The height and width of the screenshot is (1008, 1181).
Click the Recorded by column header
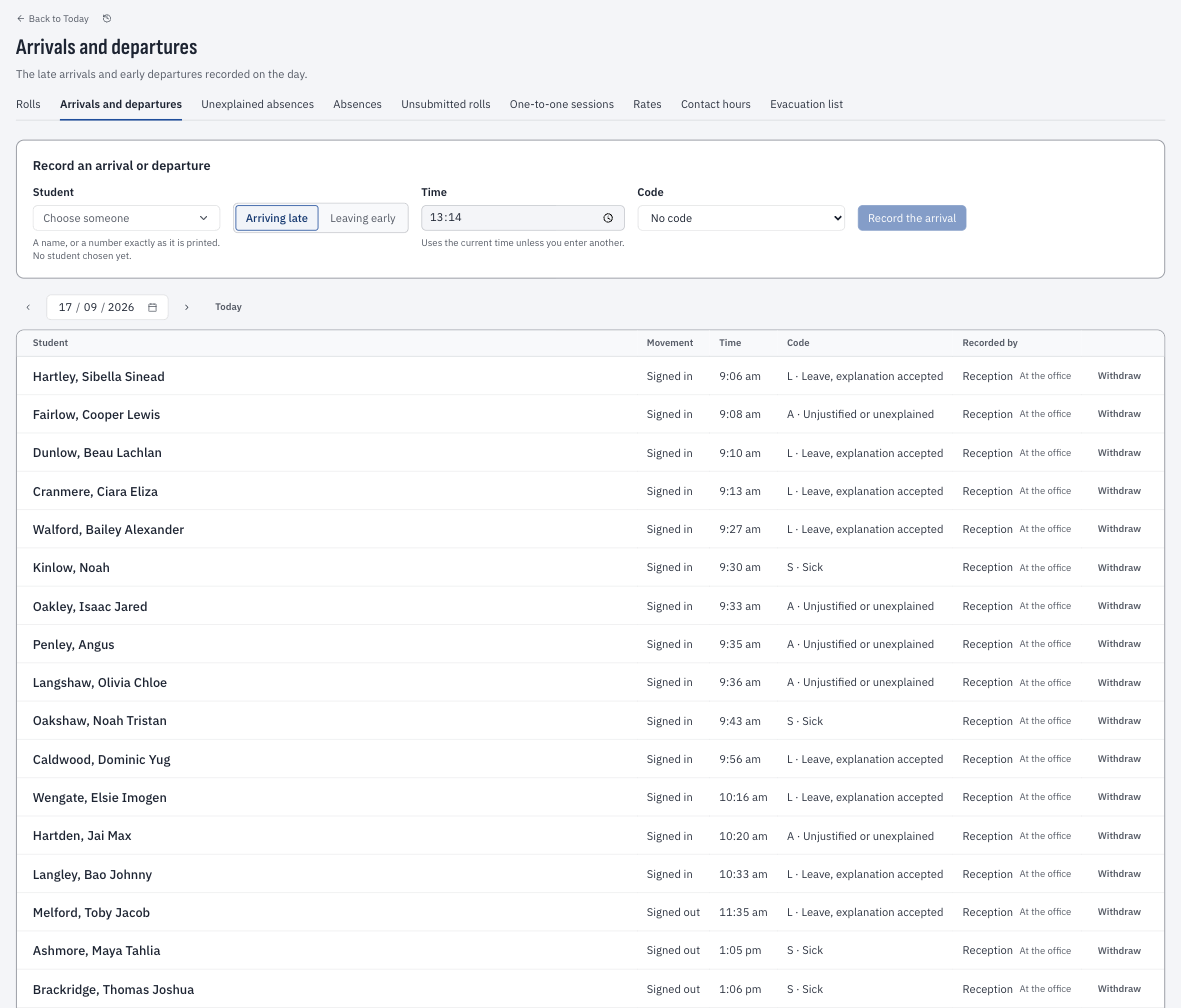coord(990,343)
